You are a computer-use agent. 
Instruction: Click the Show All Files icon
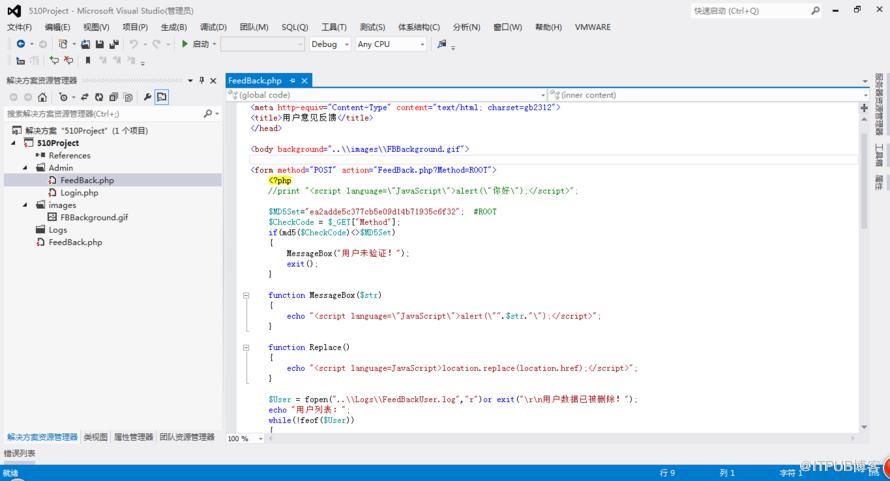[128, 97]
